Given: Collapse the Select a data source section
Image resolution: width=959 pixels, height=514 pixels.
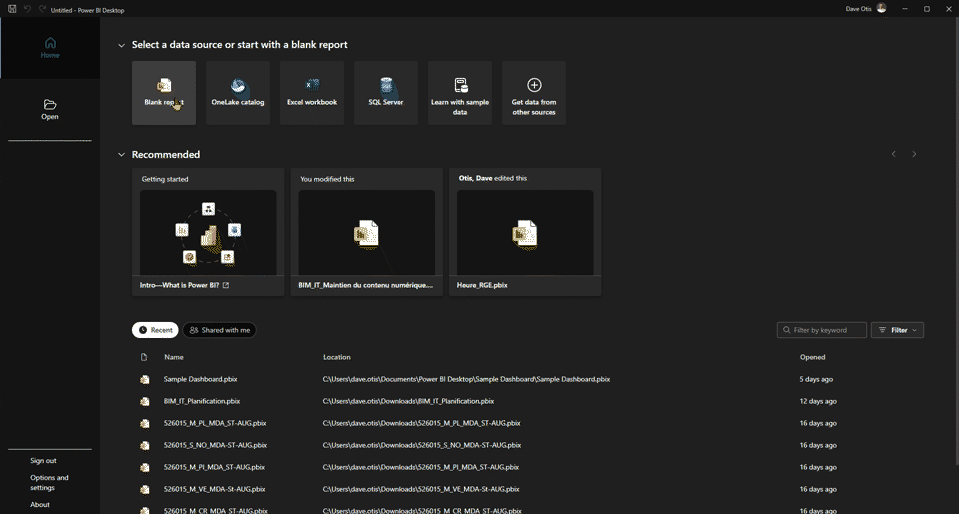Looking at the screenshot, I should click(x=121, y=45).
